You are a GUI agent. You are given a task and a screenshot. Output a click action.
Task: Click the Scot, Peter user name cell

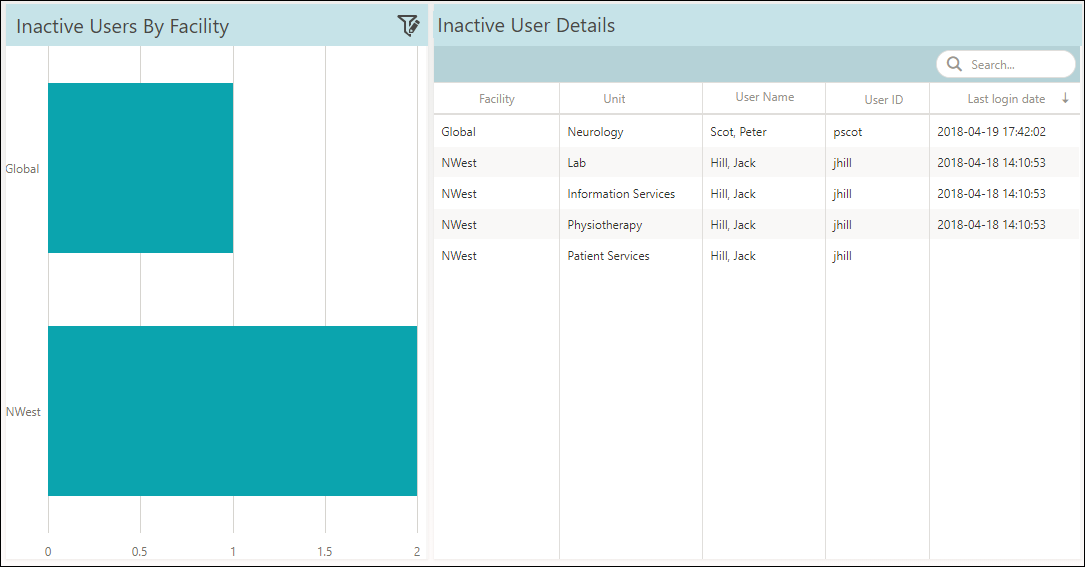[x=738, y=132]
